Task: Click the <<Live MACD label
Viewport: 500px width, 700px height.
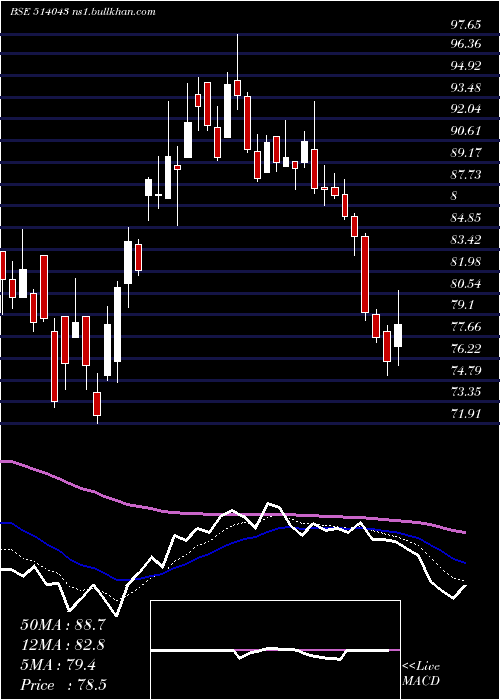Action: tap(421, 673)
